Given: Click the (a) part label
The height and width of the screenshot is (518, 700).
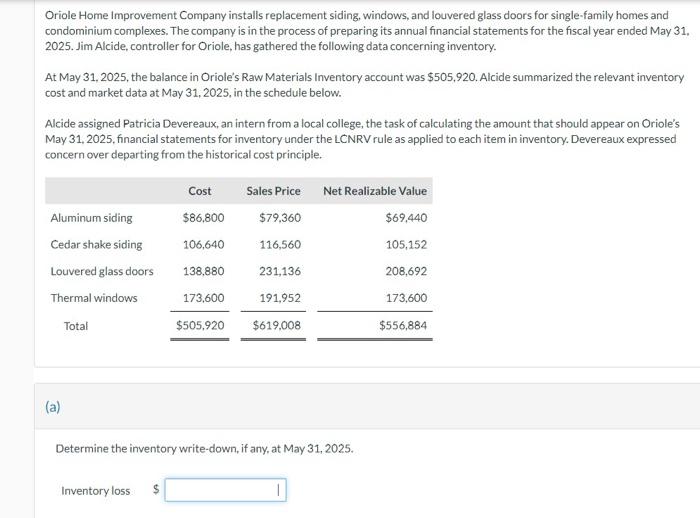Looking at the screenshot, I should click(x=53, y=407).
